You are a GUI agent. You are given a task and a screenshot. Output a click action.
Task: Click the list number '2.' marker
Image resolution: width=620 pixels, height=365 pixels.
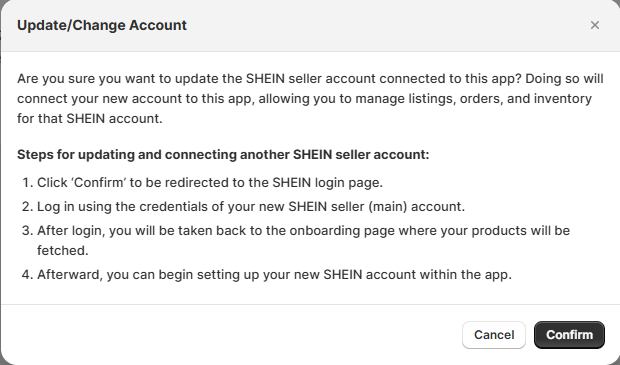[27, 207]
